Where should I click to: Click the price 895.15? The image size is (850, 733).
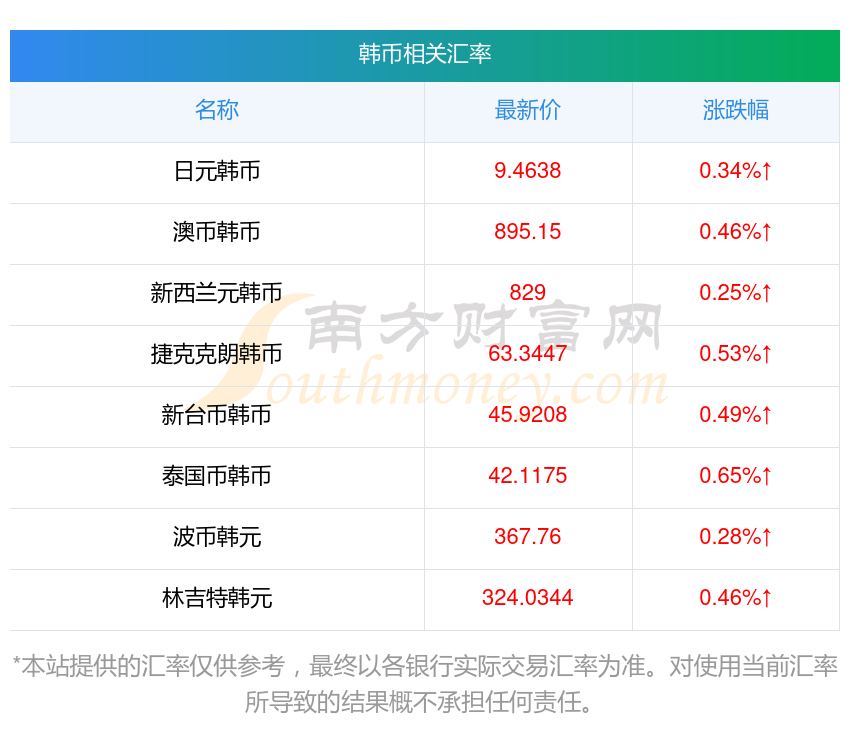tap(527, 232)
